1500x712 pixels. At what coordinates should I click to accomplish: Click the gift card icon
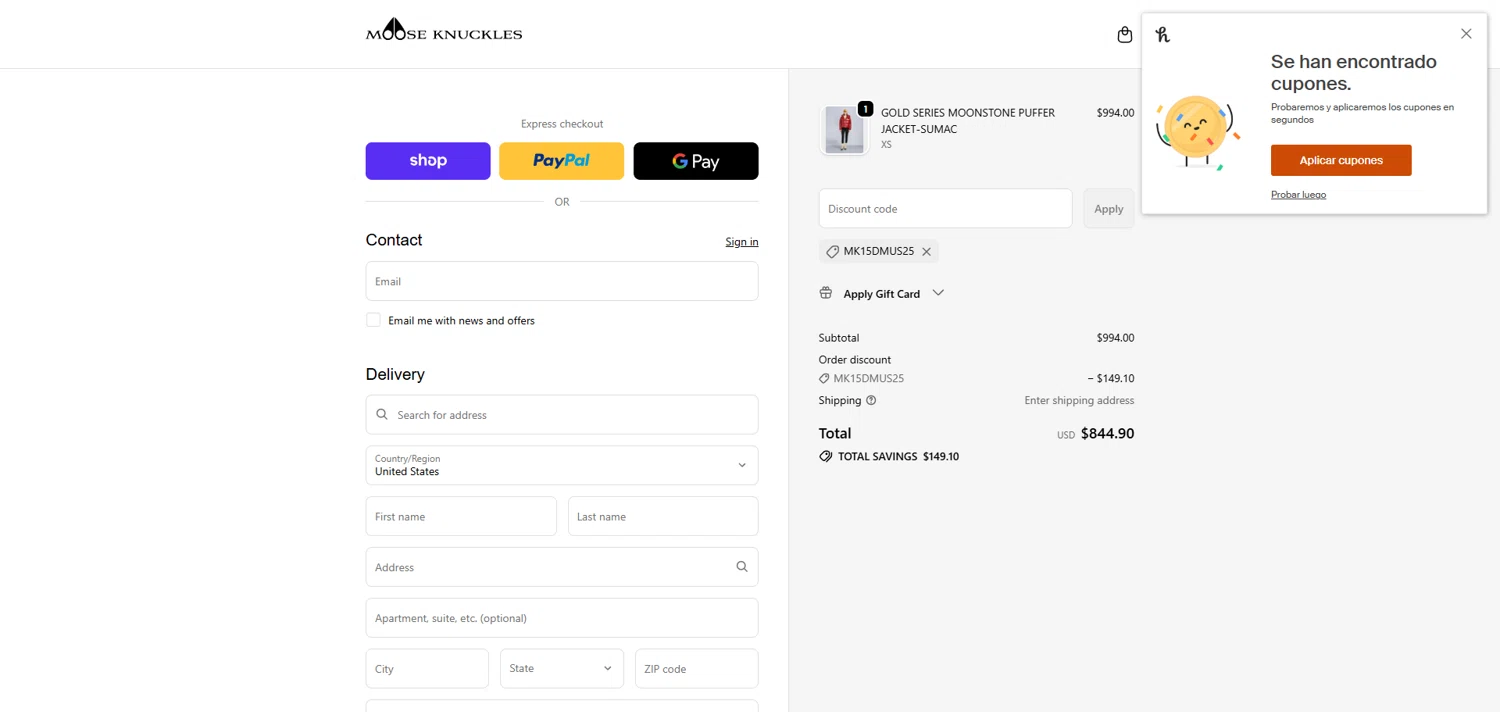coord(826,293)
